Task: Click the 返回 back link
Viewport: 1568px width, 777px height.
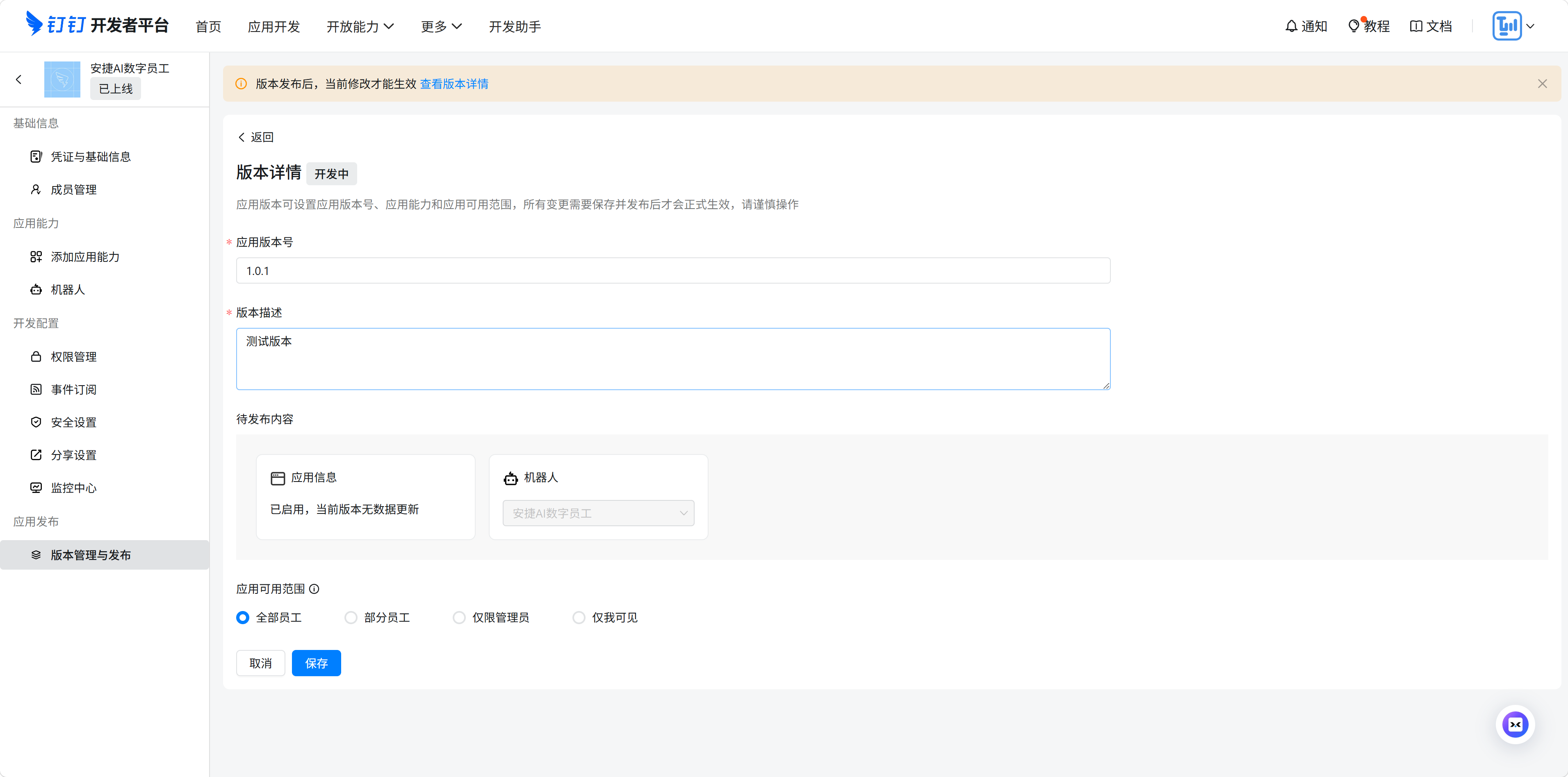Action: pos(255,137)
